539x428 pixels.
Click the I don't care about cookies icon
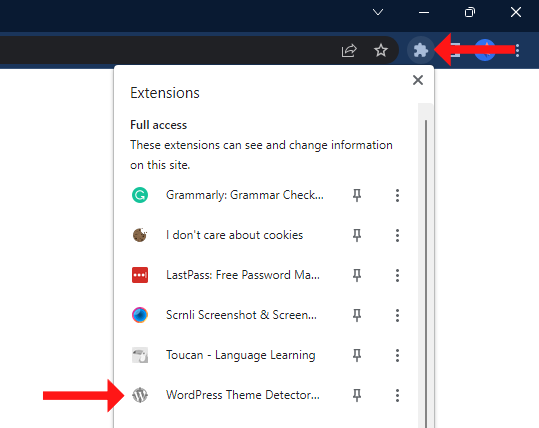coord(140,235)
